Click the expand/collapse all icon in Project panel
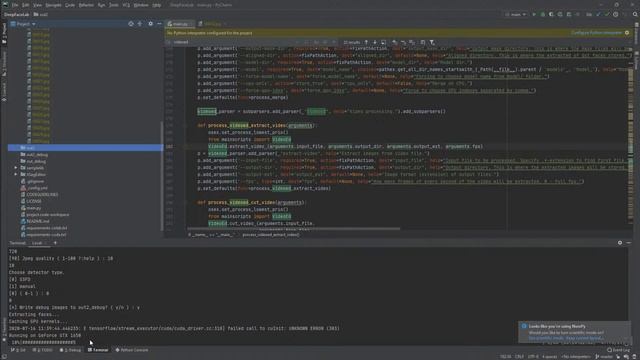This screenshot has width=640, height=360. (140, 24)
